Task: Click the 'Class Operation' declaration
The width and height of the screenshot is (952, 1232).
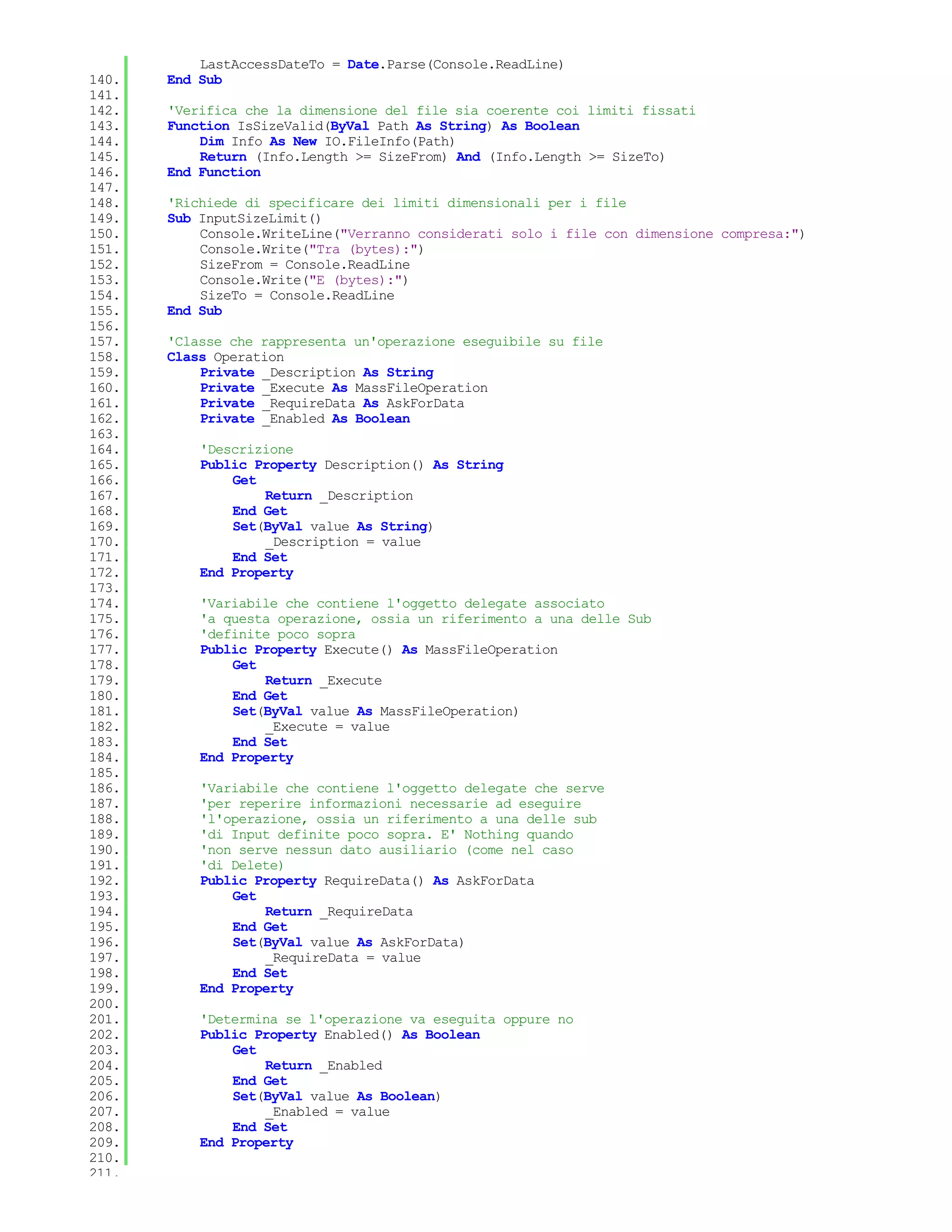Action: (x=225, y=357)
